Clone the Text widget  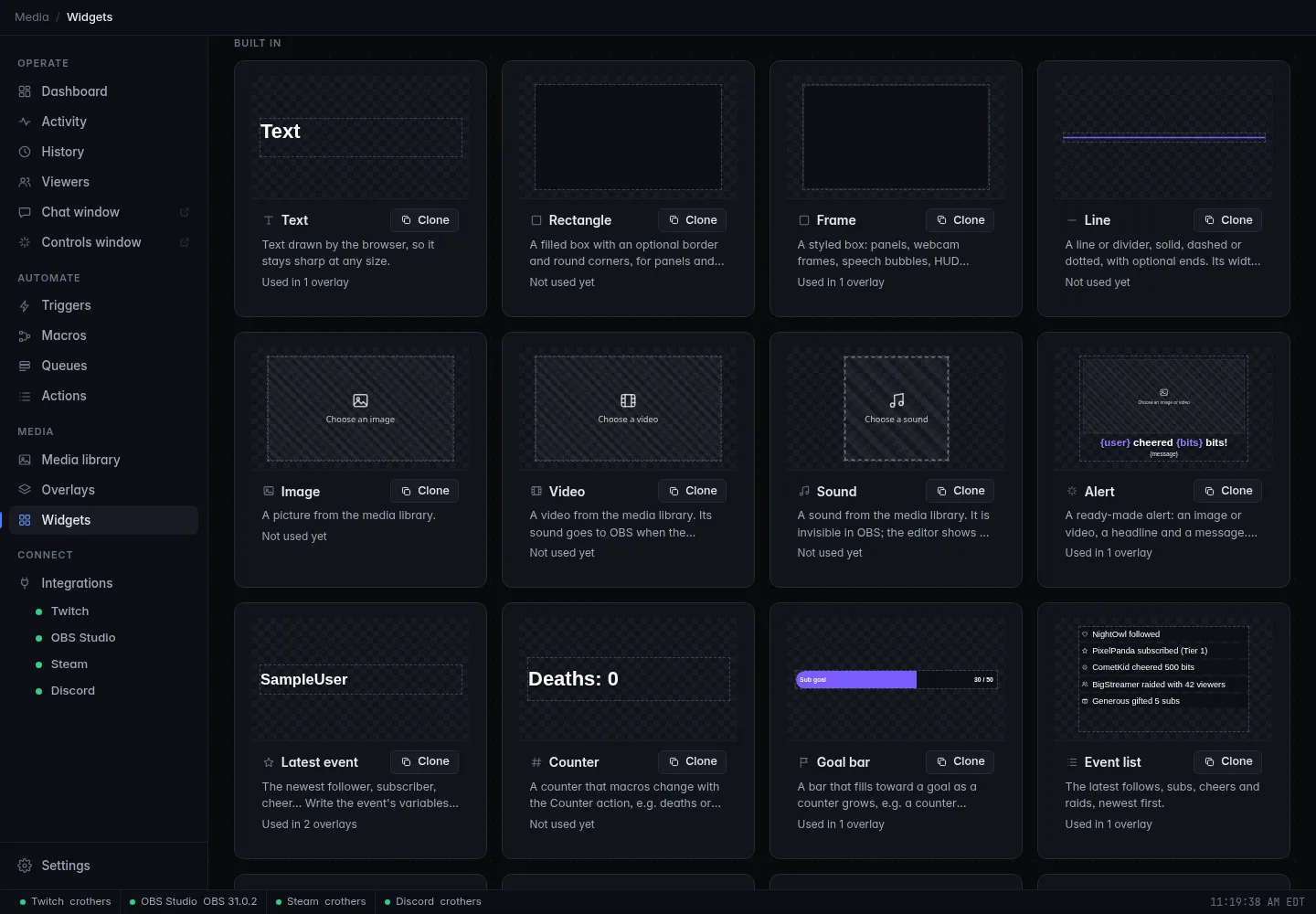point(425,220)
